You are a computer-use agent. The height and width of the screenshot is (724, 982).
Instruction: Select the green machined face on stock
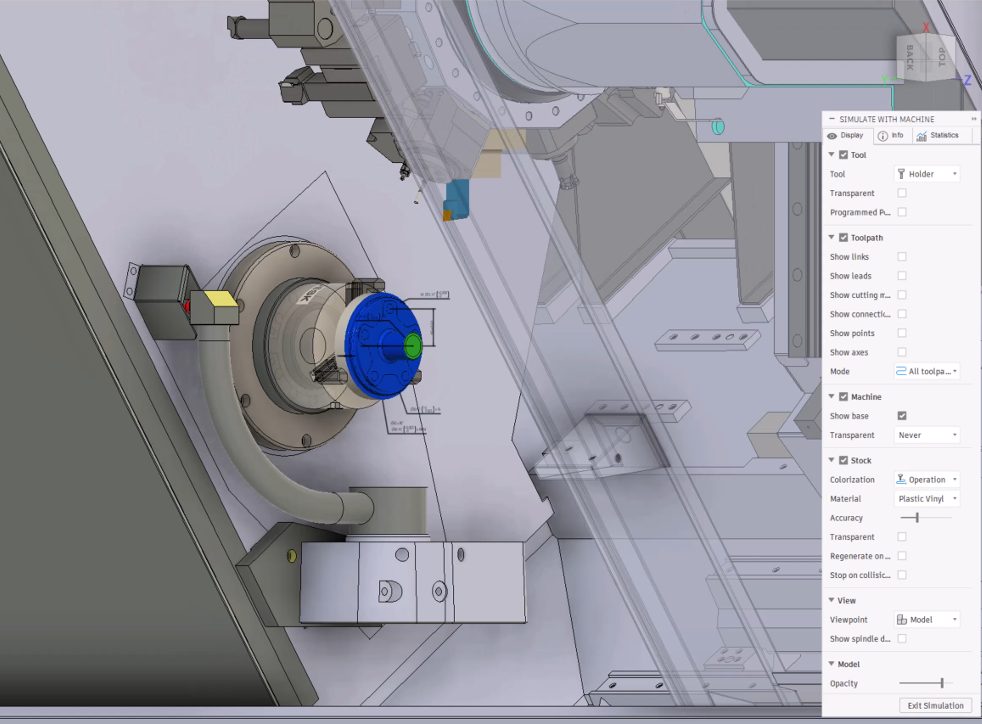[x=412, y=346]
